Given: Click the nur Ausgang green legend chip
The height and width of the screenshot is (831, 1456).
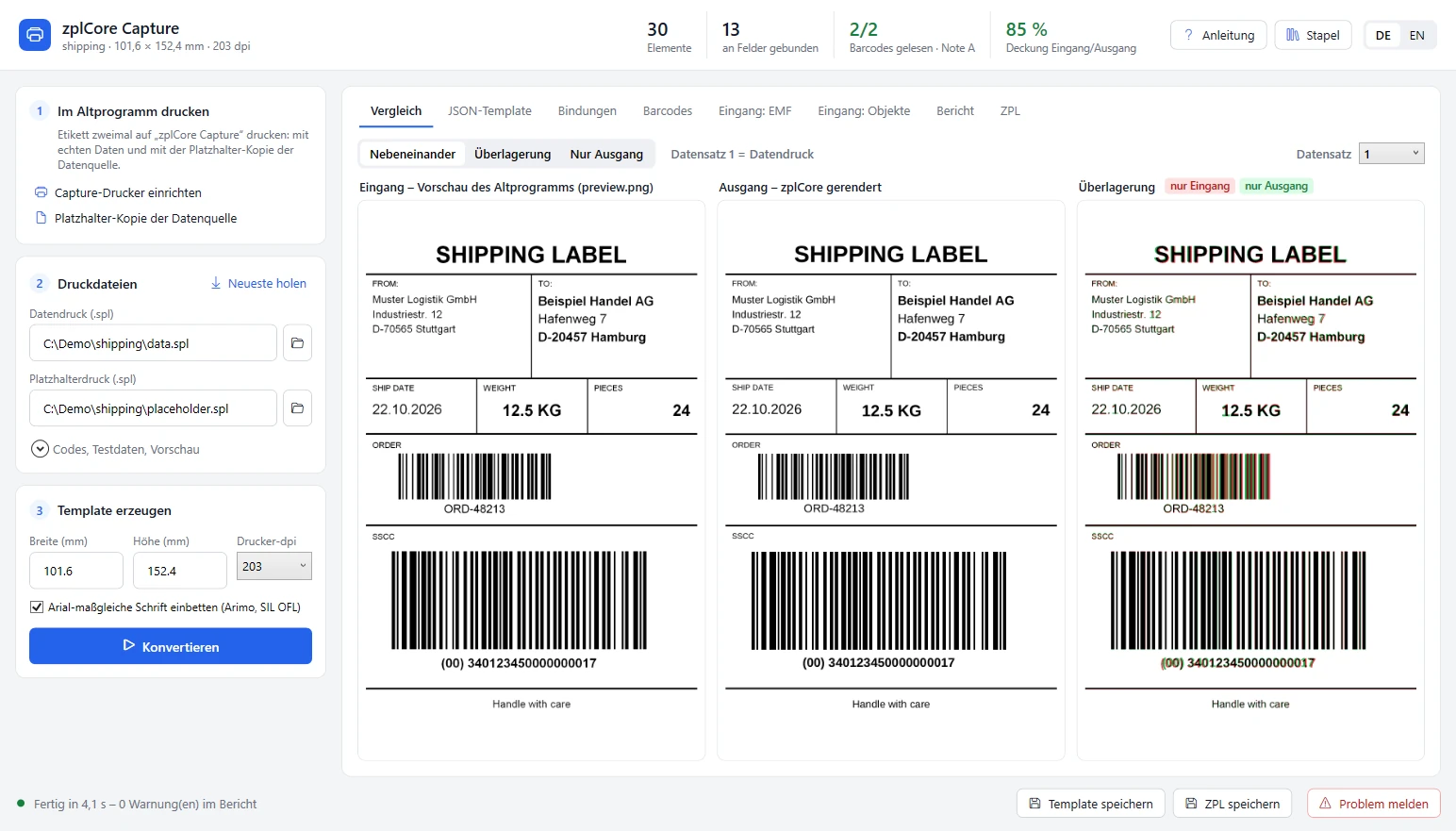Looking at the screenshot, I should (x=1276, y=186).
